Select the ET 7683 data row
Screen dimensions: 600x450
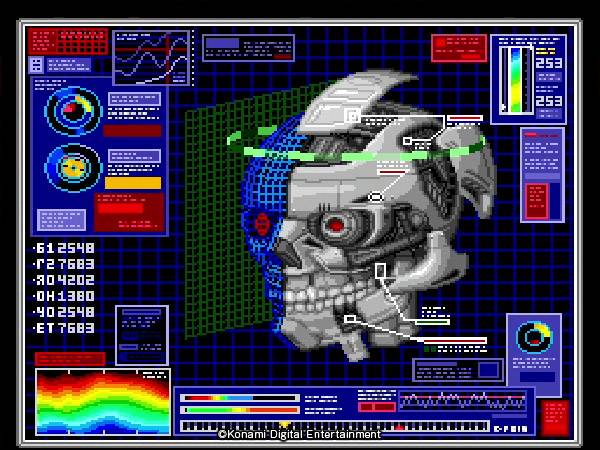click(65, 328)
